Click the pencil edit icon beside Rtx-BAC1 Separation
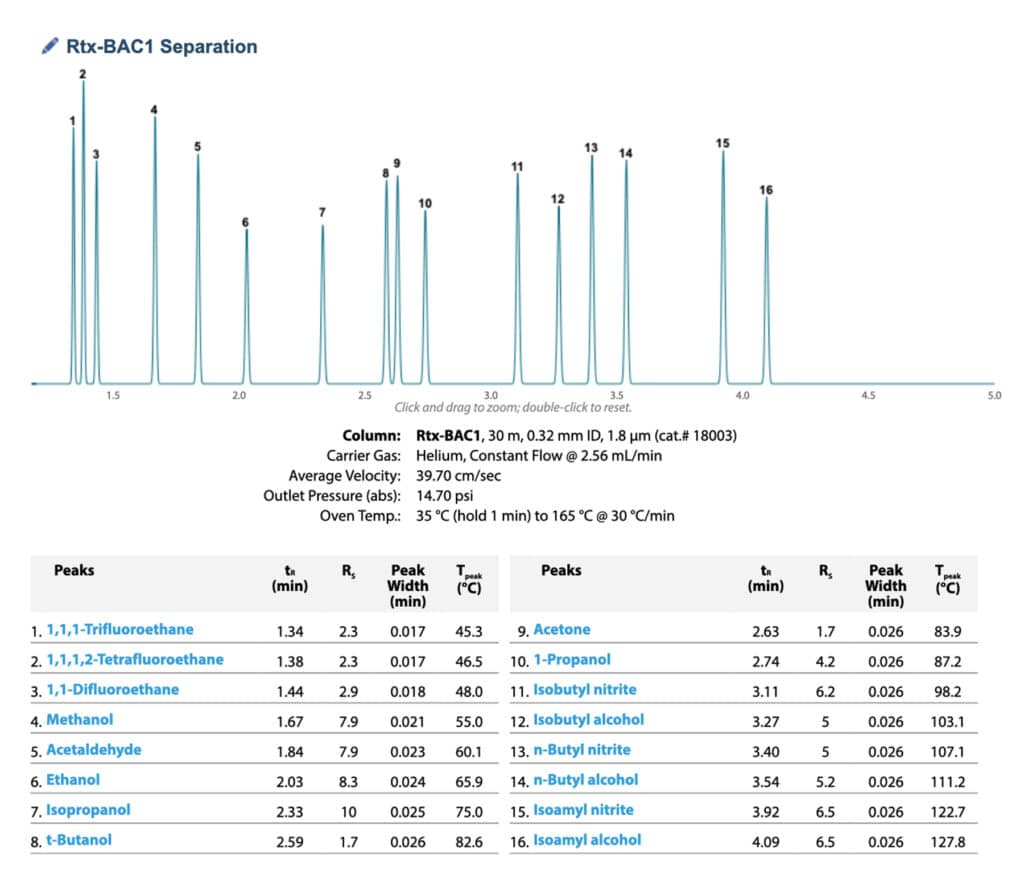Image resolution: width=1024 pixels, height=895 pixels. pos(49,47)
